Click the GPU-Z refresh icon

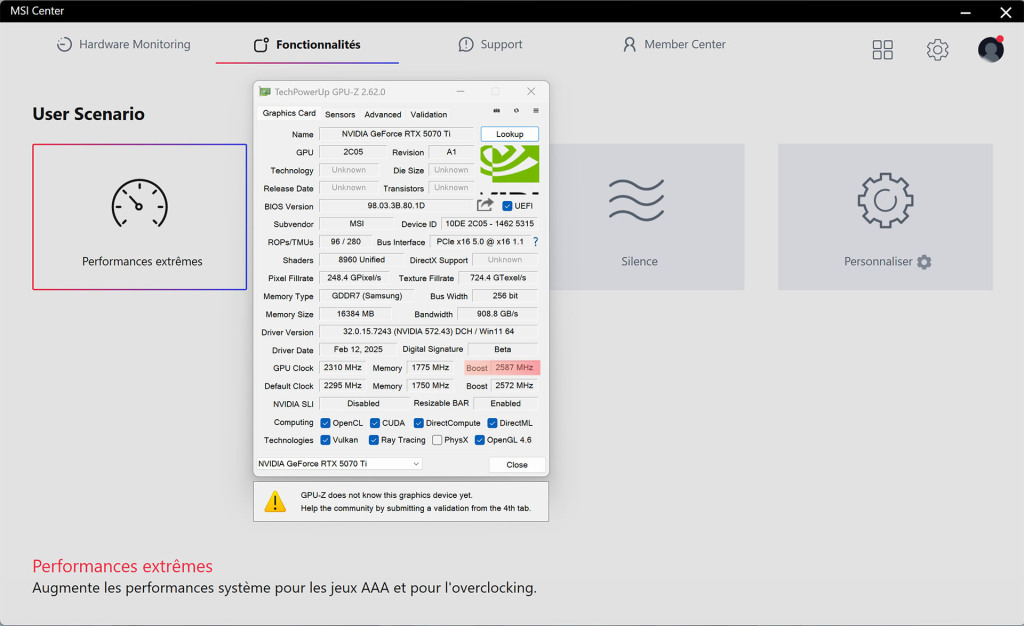[x=516, y=111]
